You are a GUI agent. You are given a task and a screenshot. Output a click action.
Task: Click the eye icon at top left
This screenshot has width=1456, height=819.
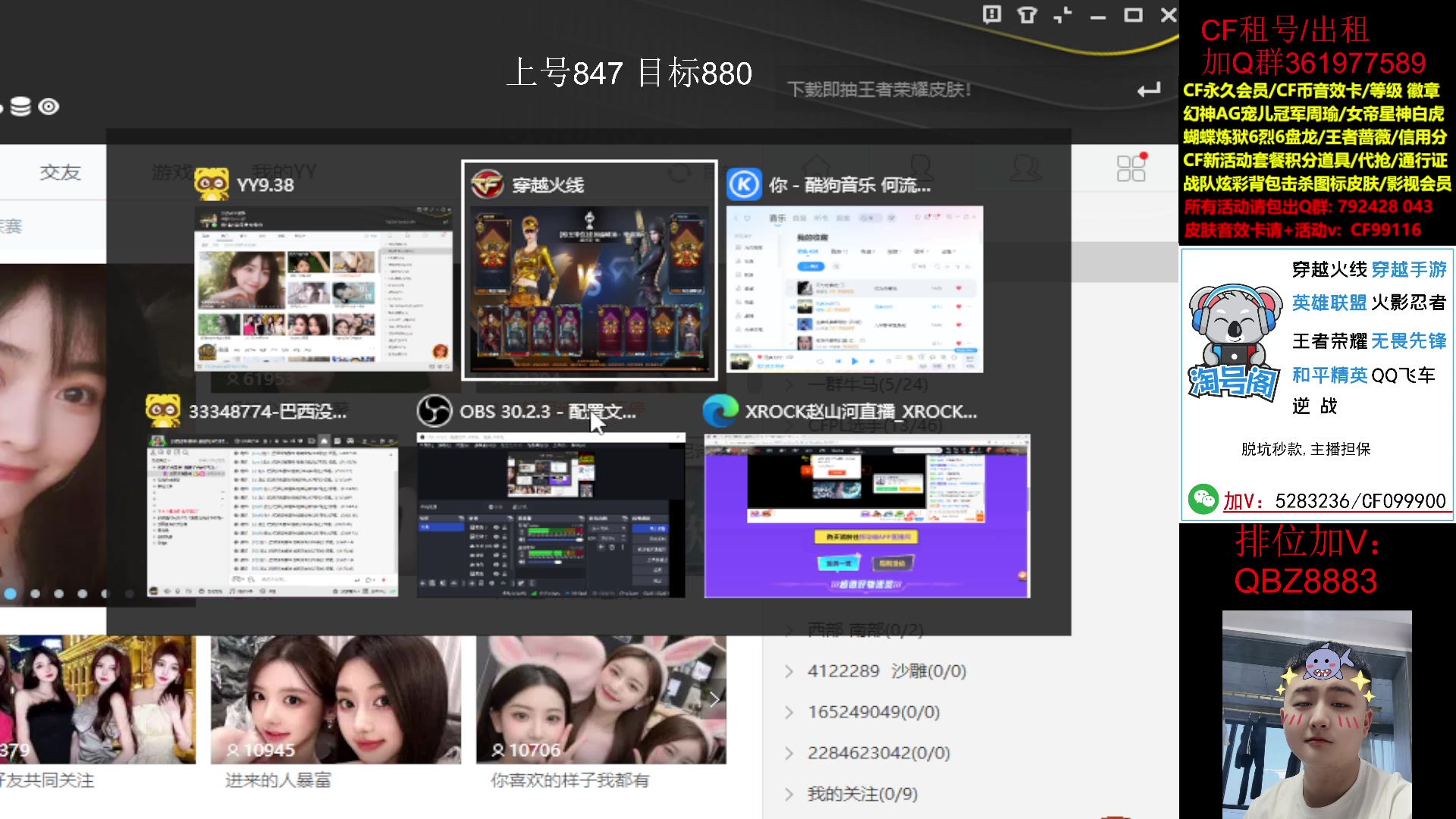click(49, 107)
